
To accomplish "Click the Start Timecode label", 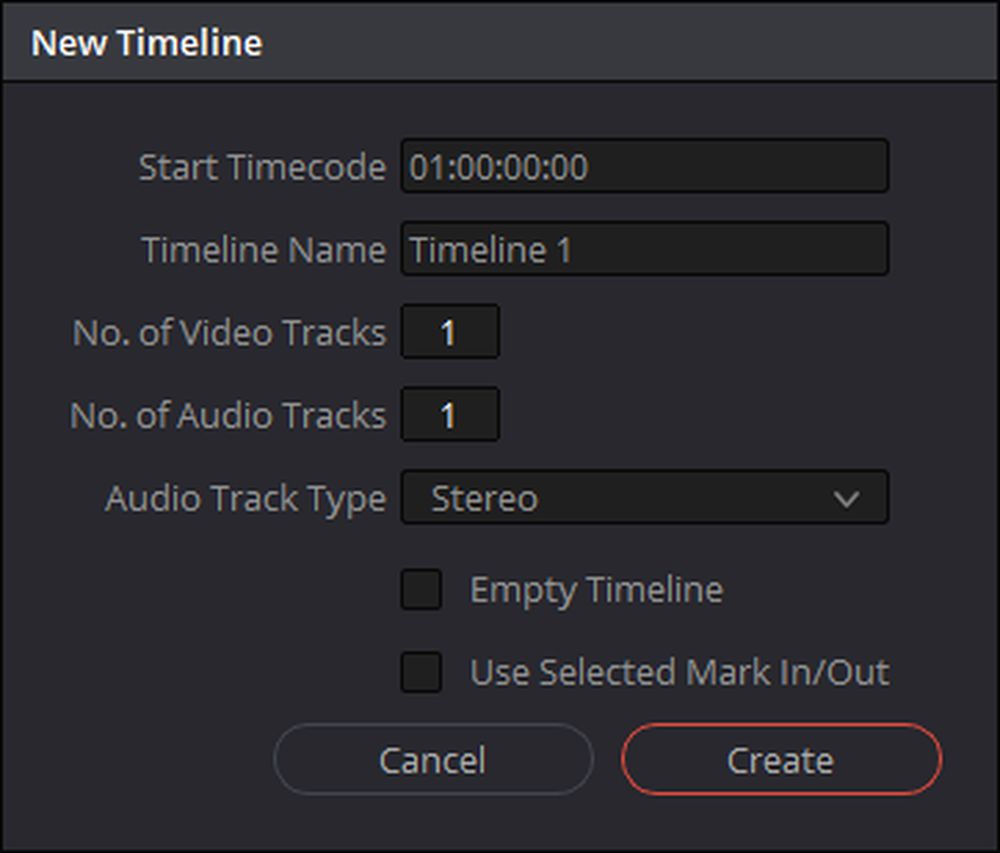I will click(x=262, y=167).
